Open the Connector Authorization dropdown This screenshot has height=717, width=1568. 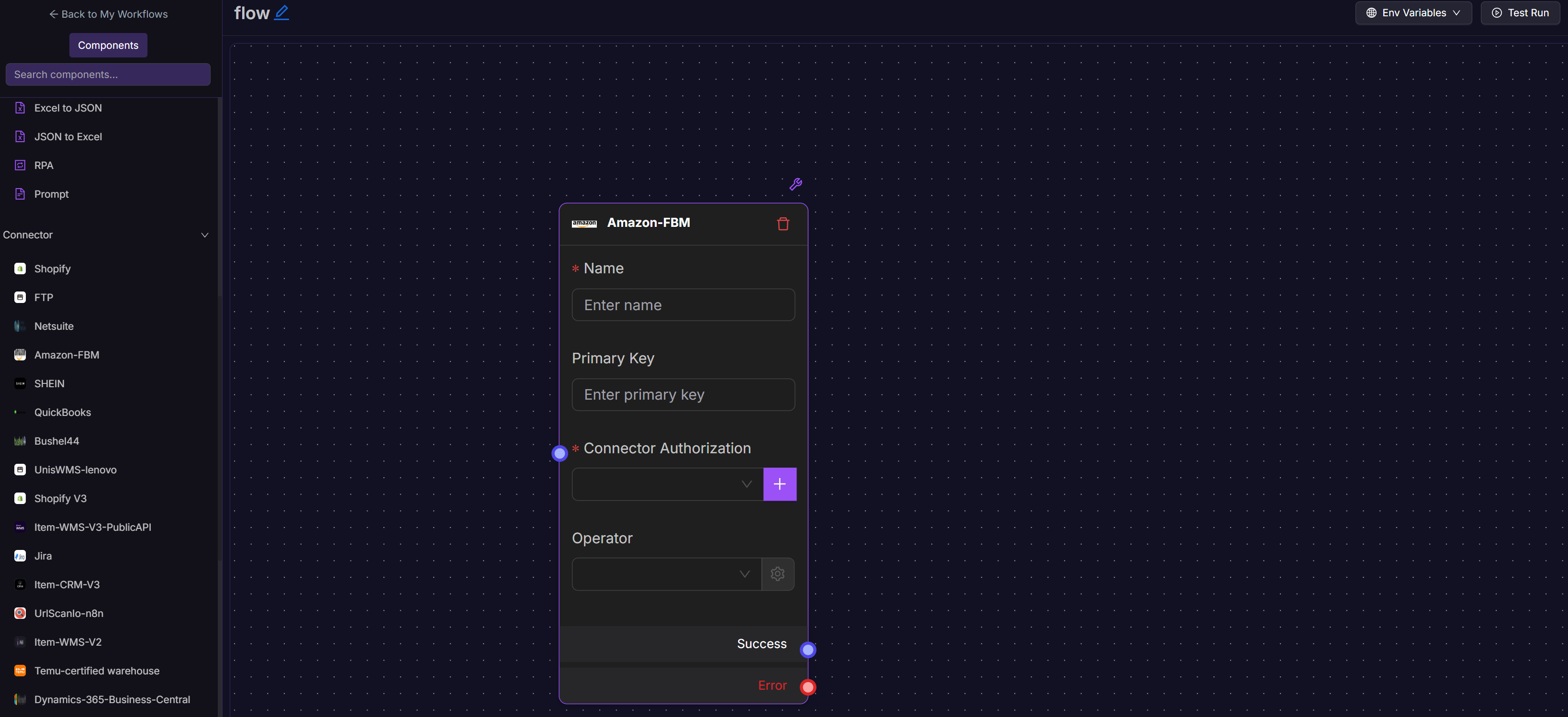tap(667, 484)
